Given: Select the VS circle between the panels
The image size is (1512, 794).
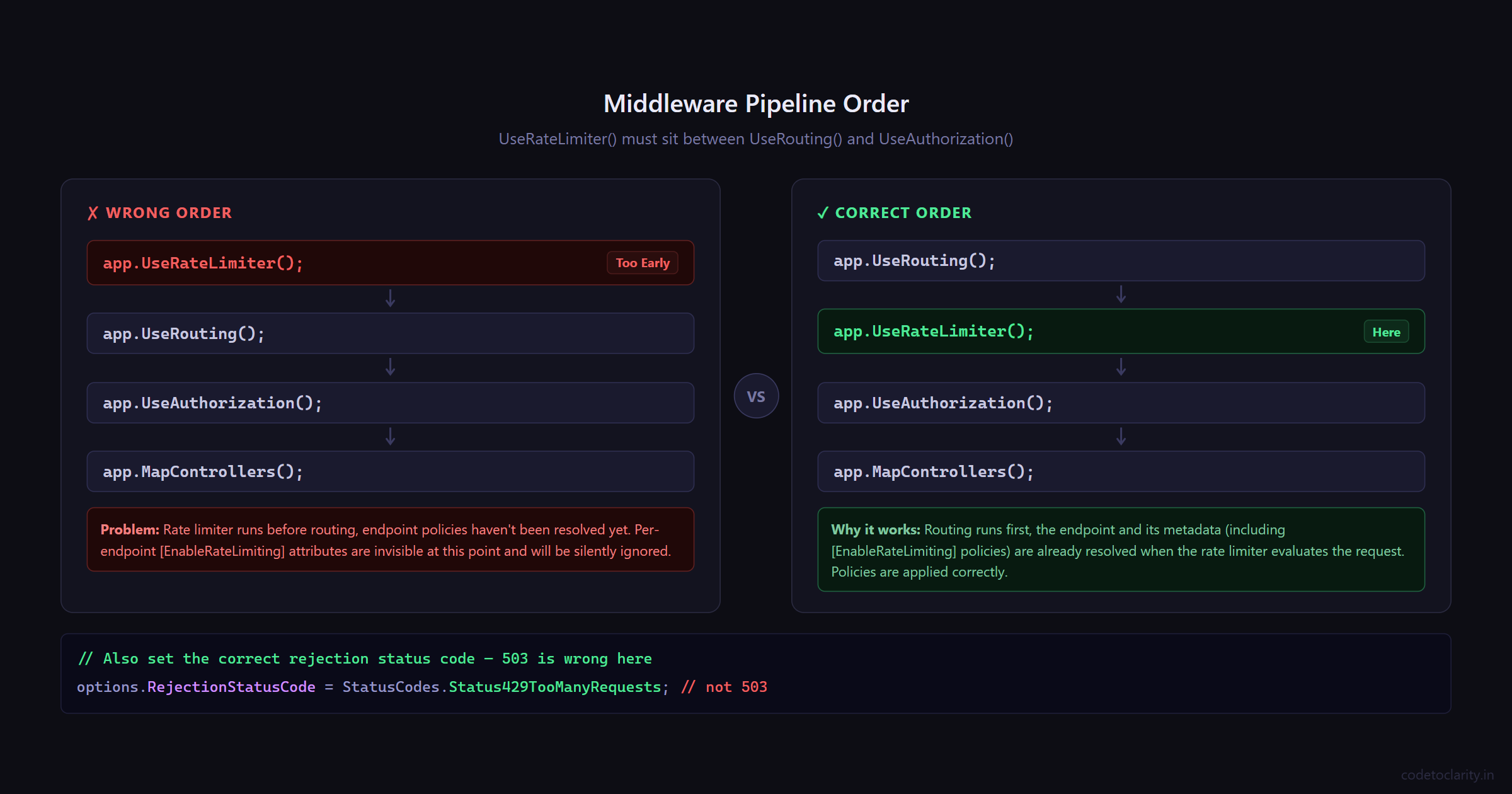Looking at the screenshot, I should [x=756, y=396].
